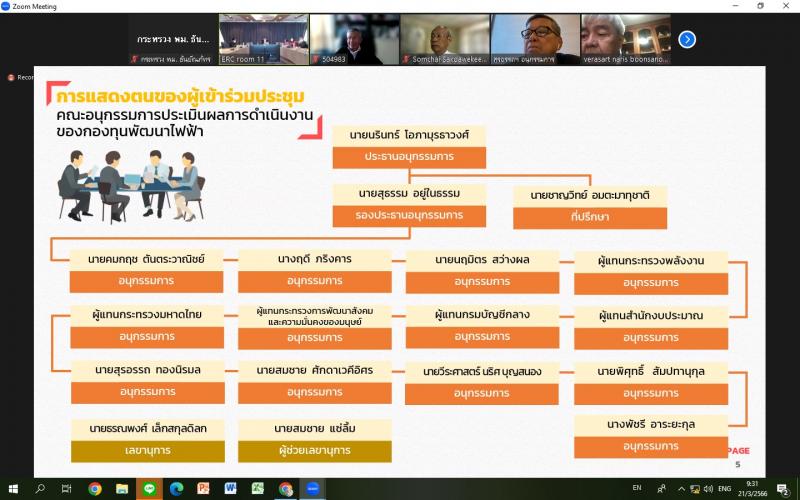Click name นายสมชาย ศักดาเวคีอิศร

315,370
